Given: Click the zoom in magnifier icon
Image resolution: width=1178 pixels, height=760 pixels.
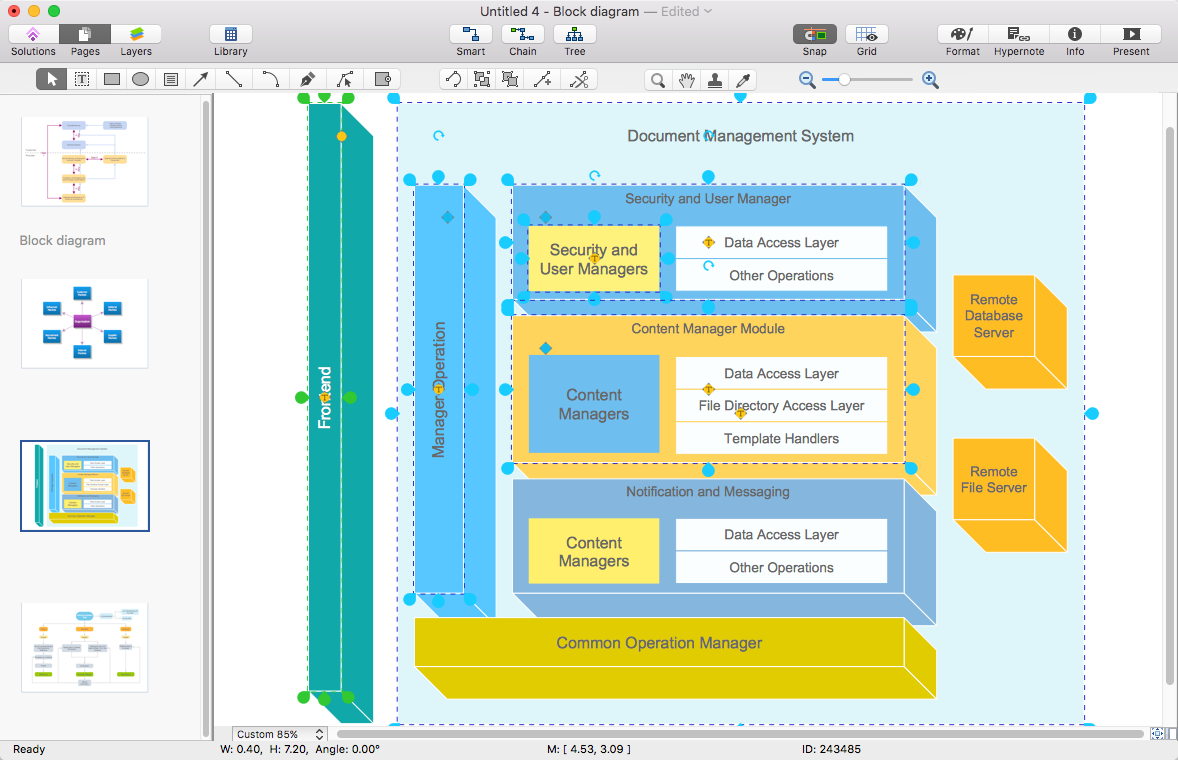Looking at the screenshot, I should point(930,80).
